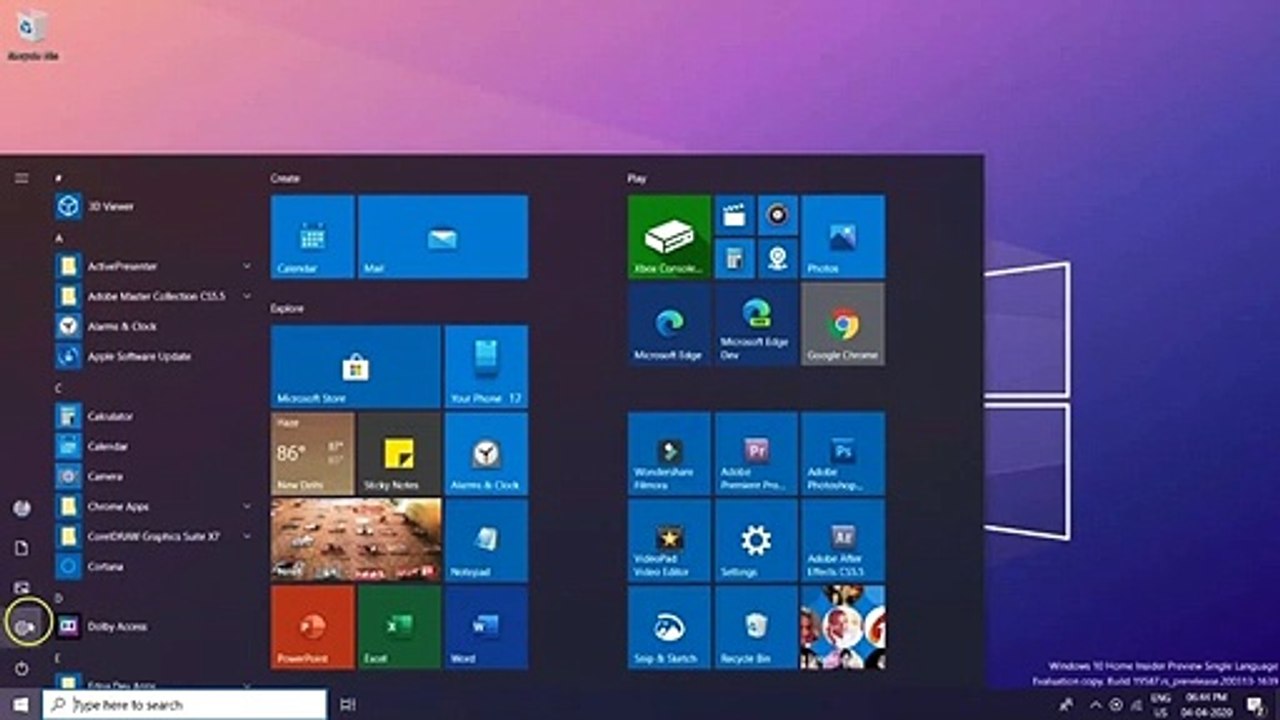Select the Recycle Bin desktop icon
The height and width of the screenshot is (720, 1280).
click(x=32, y=35)
